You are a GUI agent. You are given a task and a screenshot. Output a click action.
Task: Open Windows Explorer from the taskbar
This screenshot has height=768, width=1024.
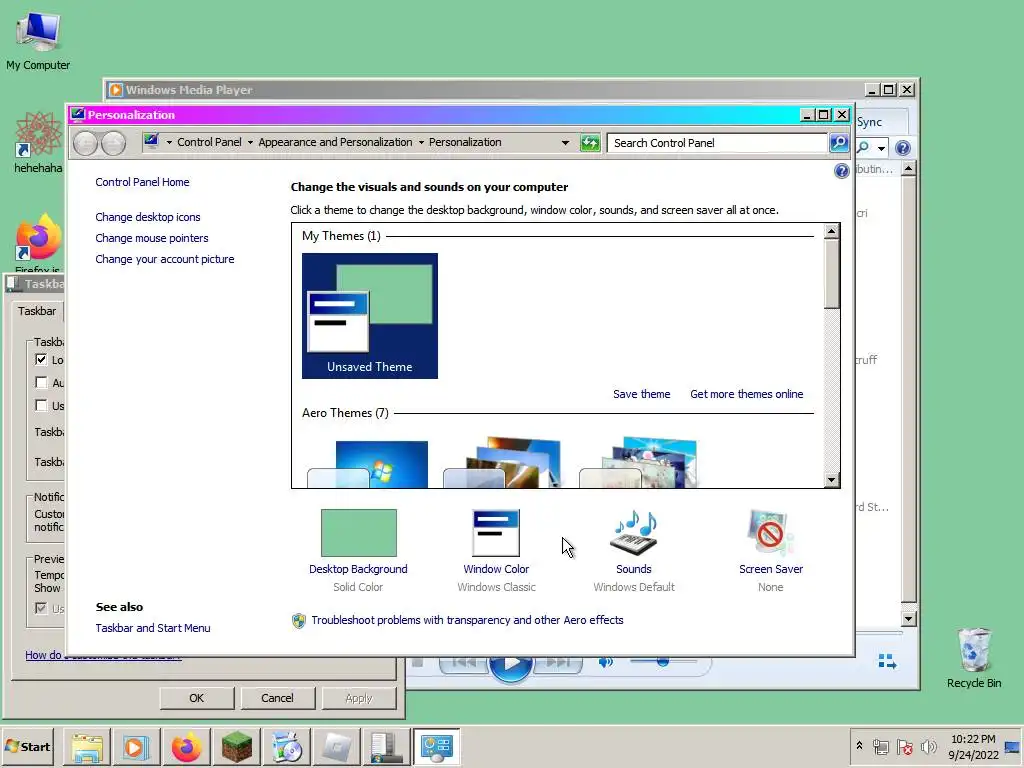coord(87,746)
